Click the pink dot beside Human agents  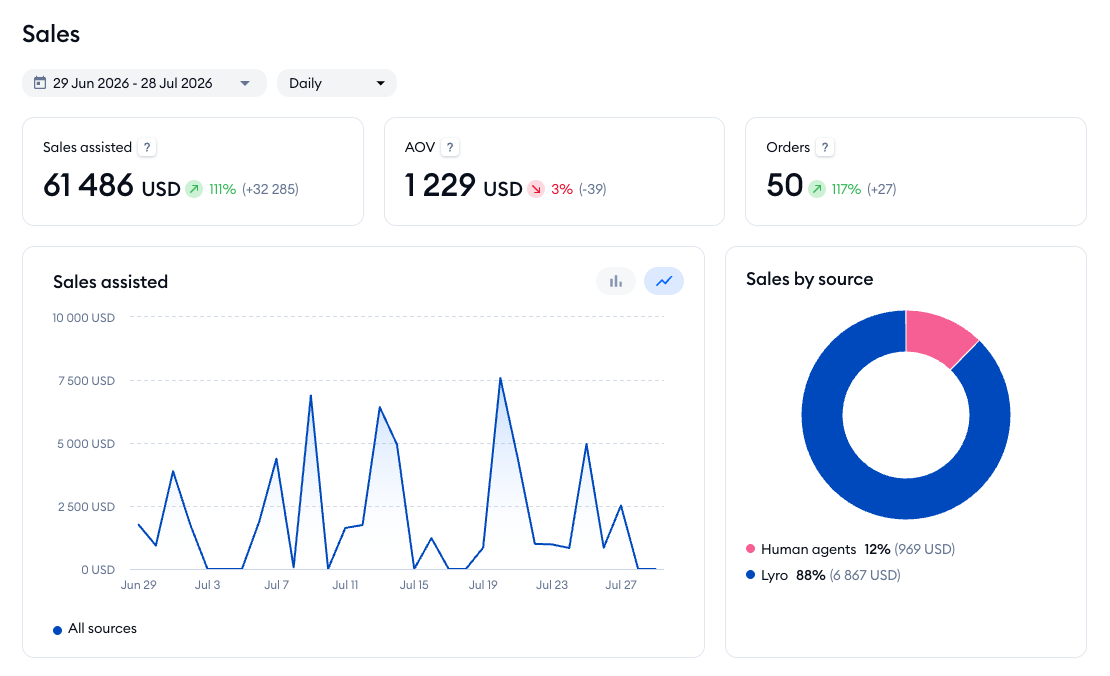(750, 549)
